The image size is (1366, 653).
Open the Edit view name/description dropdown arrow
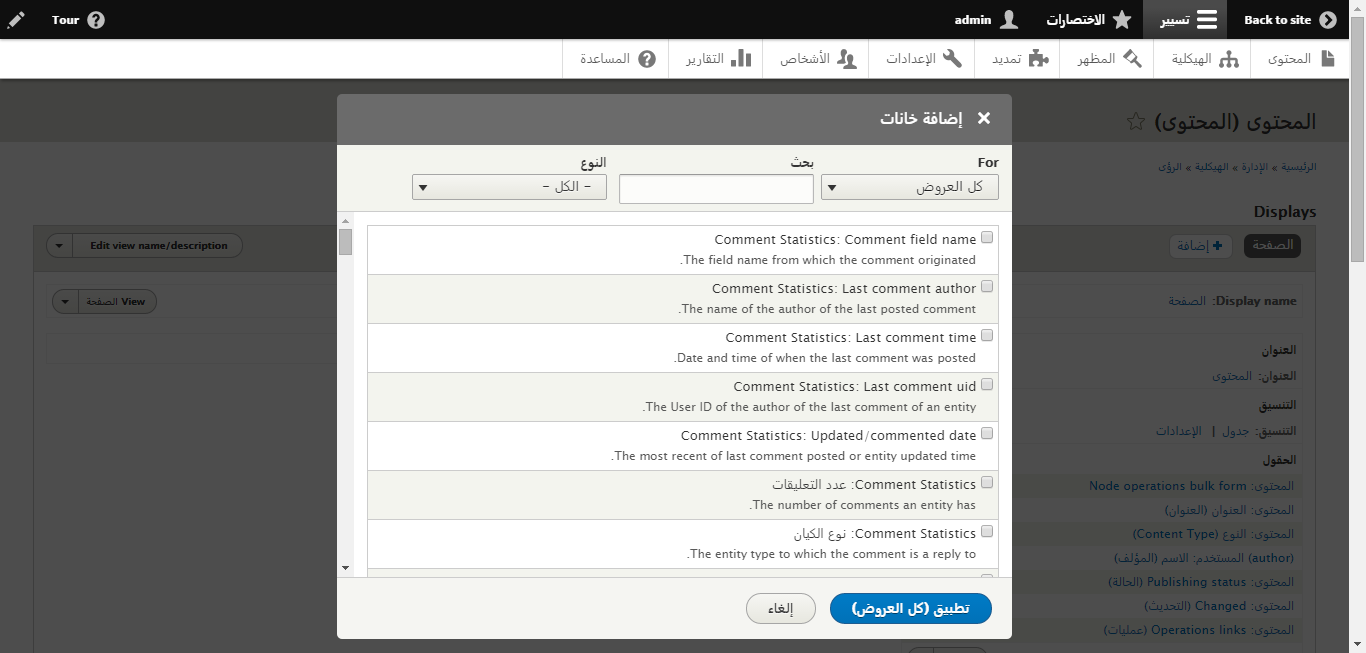(59, 246)
